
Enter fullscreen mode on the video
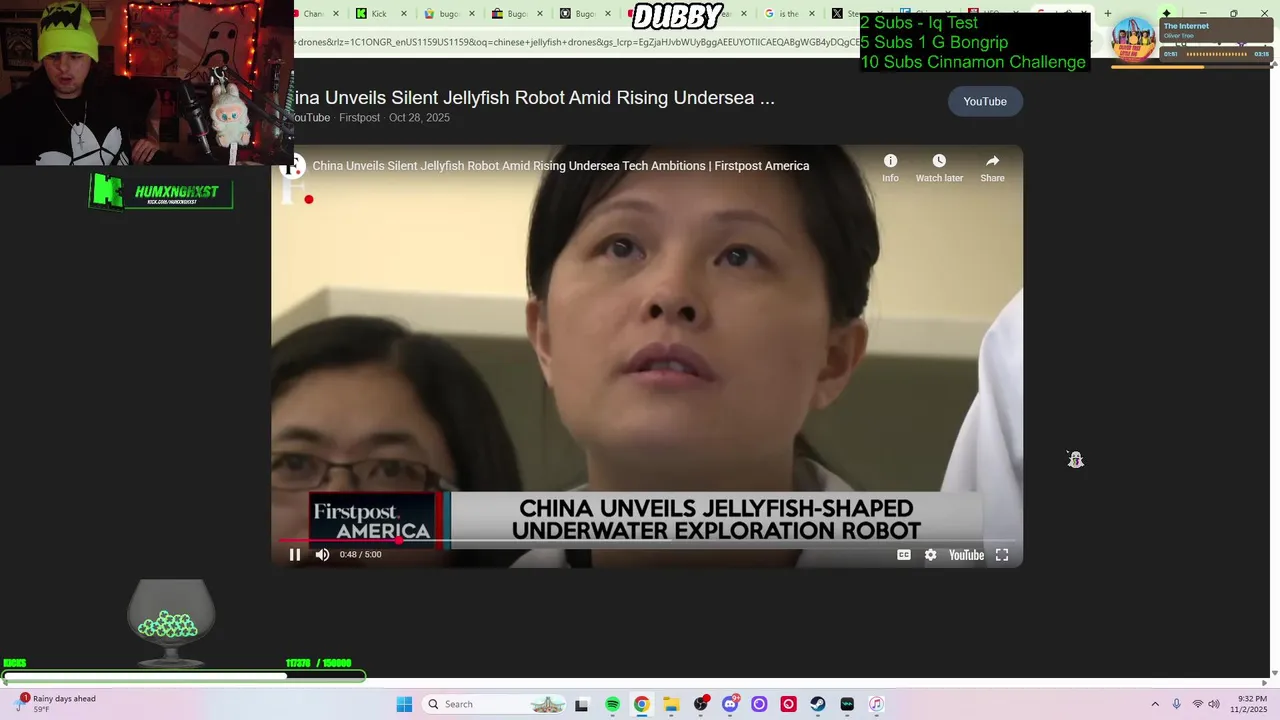pos(1002,555)
